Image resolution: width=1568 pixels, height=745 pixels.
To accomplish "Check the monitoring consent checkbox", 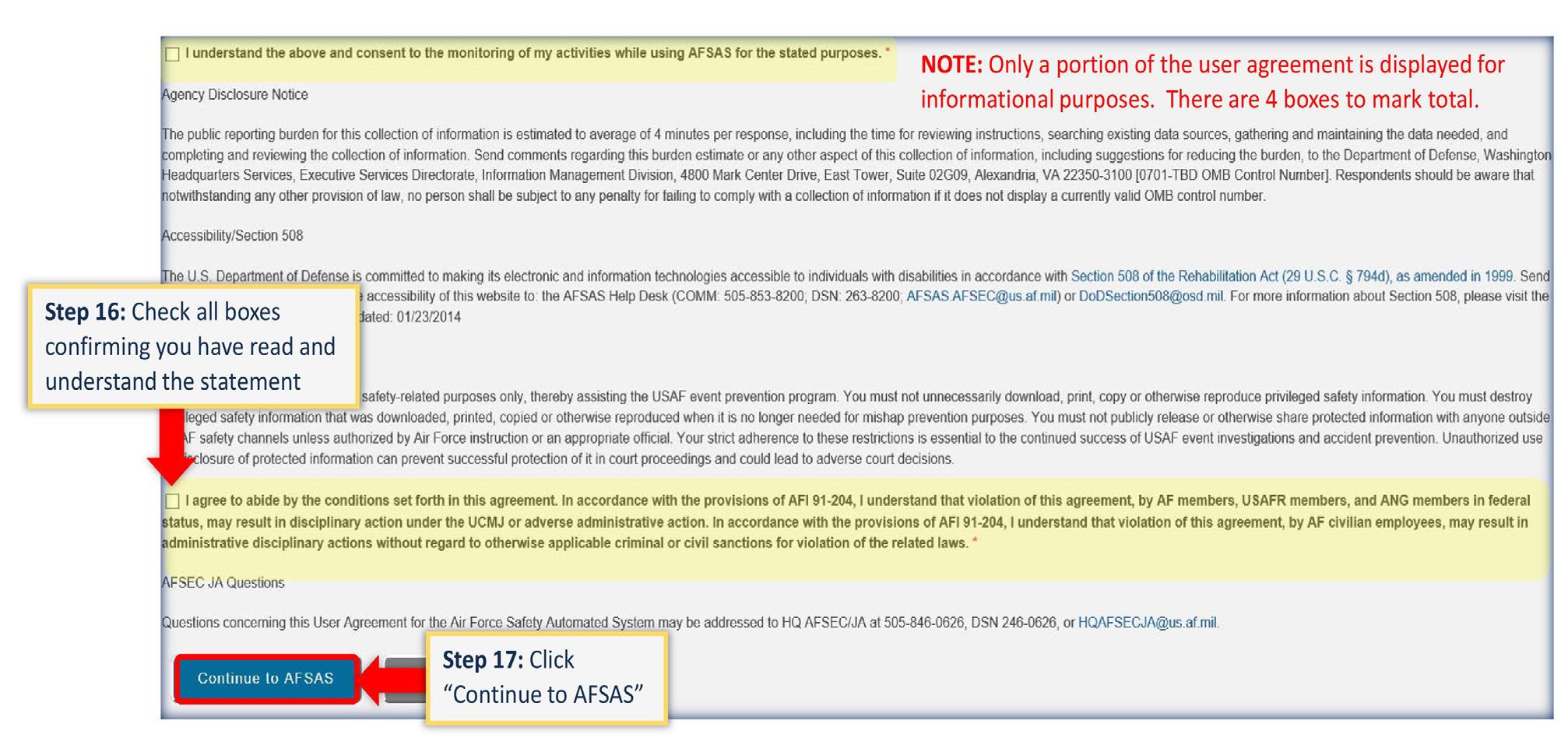I will tap(172, 54).
